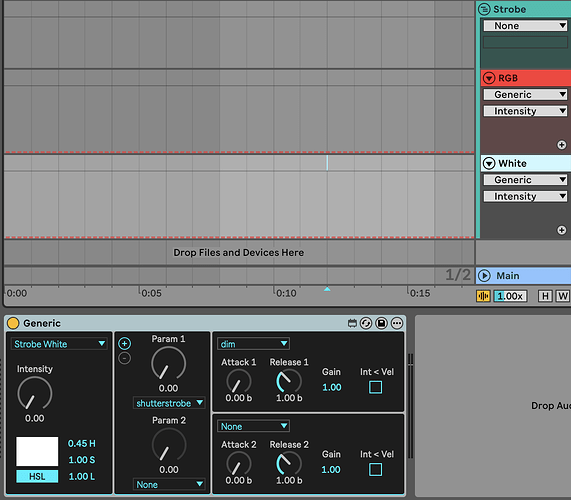Open the shutterstrobe parameter dropdown
The width and height of the screenshot is (571, 500).
pyautogui.click(x=169, y=403)
